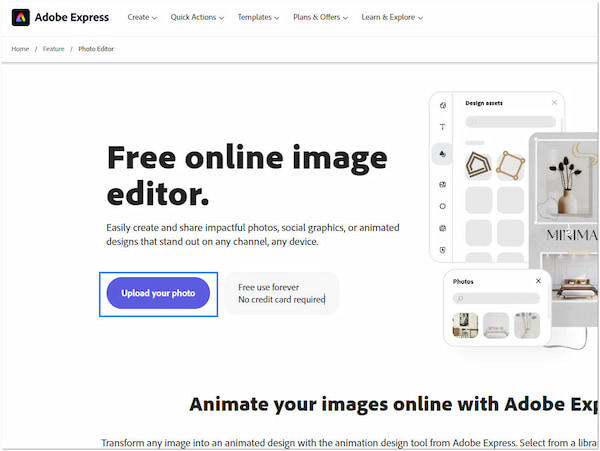Go to Feature breadcrumb link
Image resolution: width=600 pixels, height=451 pixels.
click(x=54, y=49)
